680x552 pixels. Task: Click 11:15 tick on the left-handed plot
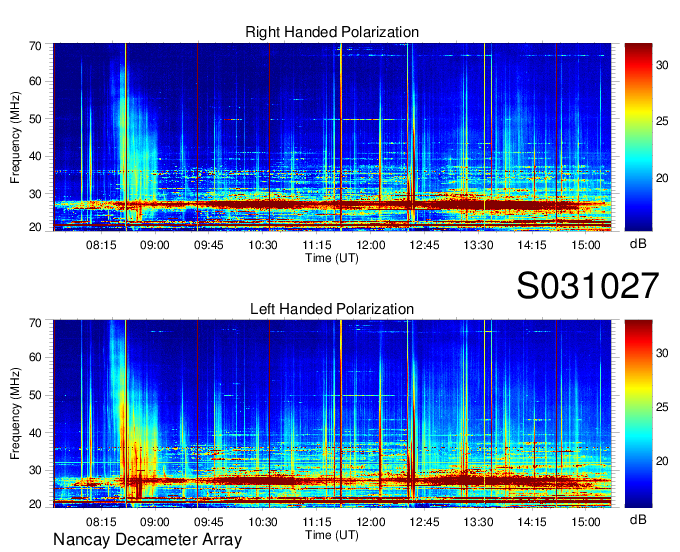tap(317, 522)
